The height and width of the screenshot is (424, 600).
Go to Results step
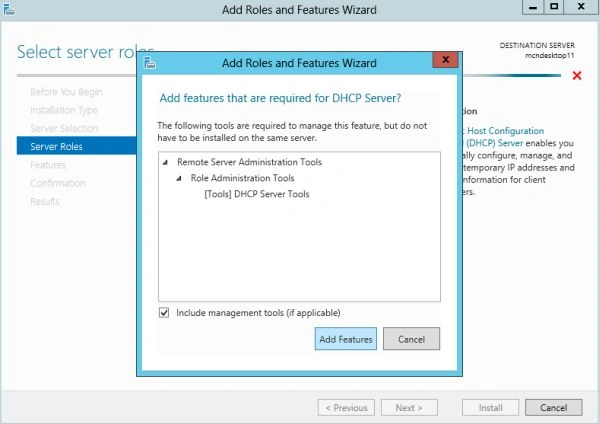pyautogui.click(x=45, y=201)
